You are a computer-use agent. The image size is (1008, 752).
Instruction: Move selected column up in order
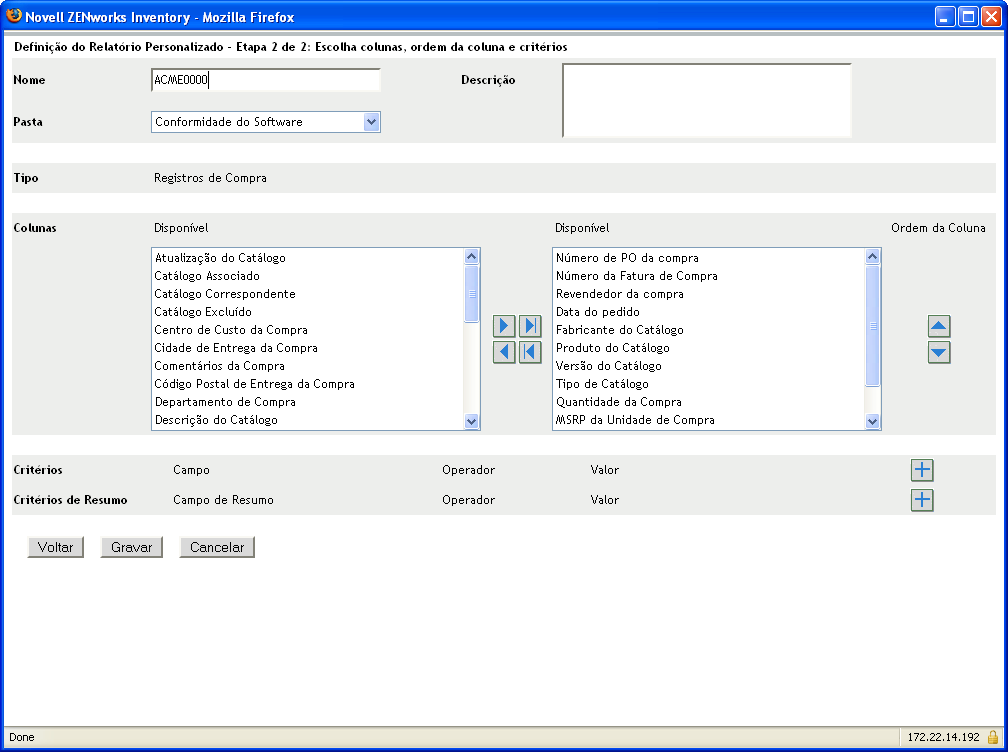(939, 326)
